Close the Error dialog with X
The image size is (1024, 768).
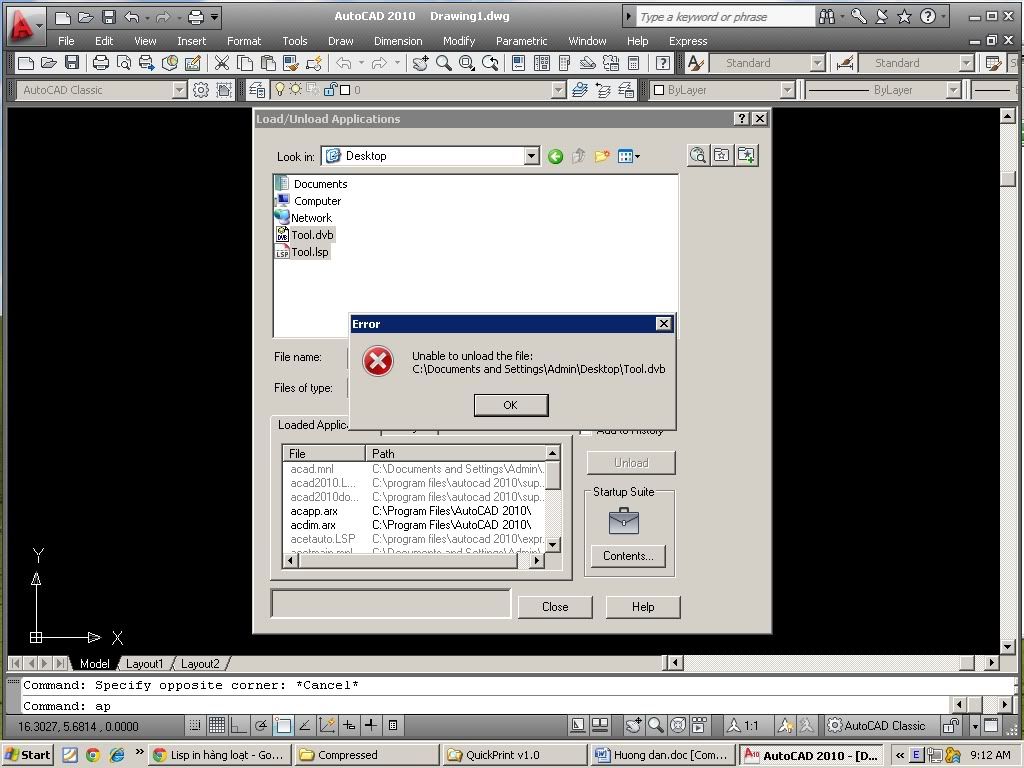664,323
